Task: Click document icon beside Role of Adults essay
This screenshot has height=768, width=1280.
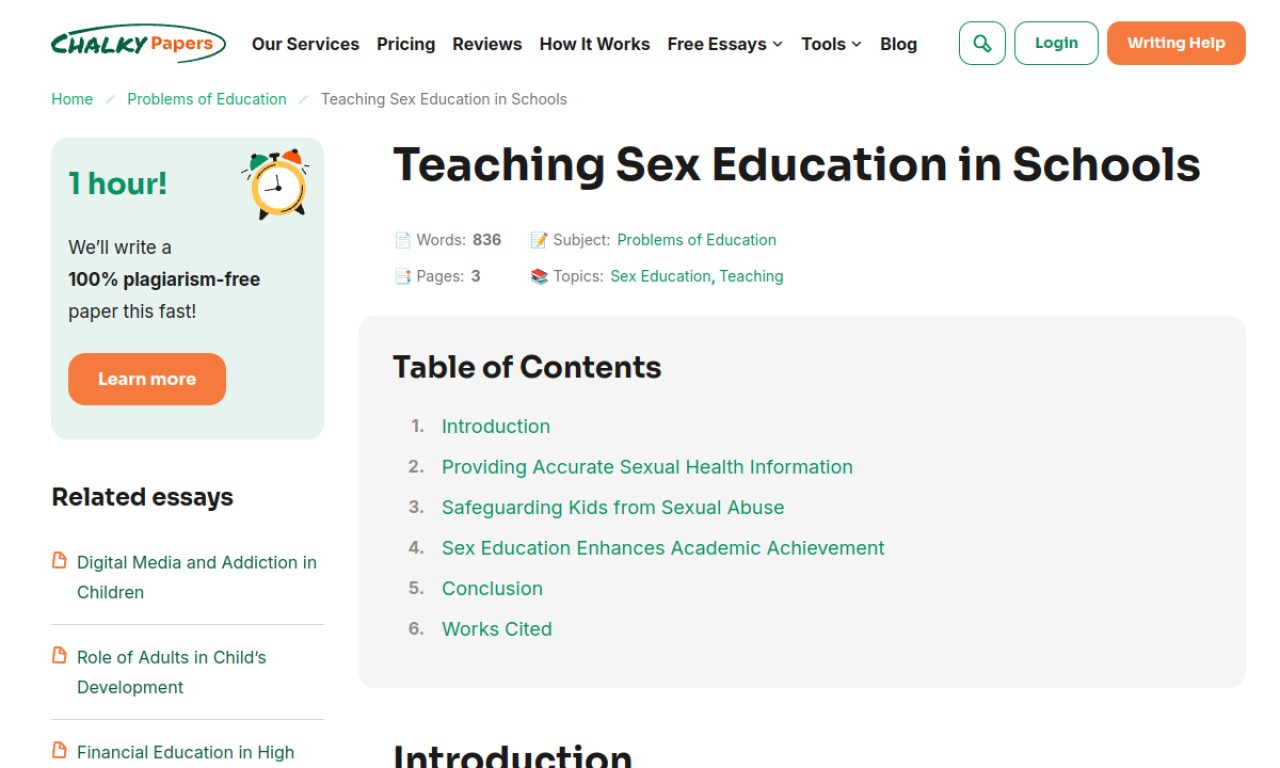Action: [x=60, y=656]
